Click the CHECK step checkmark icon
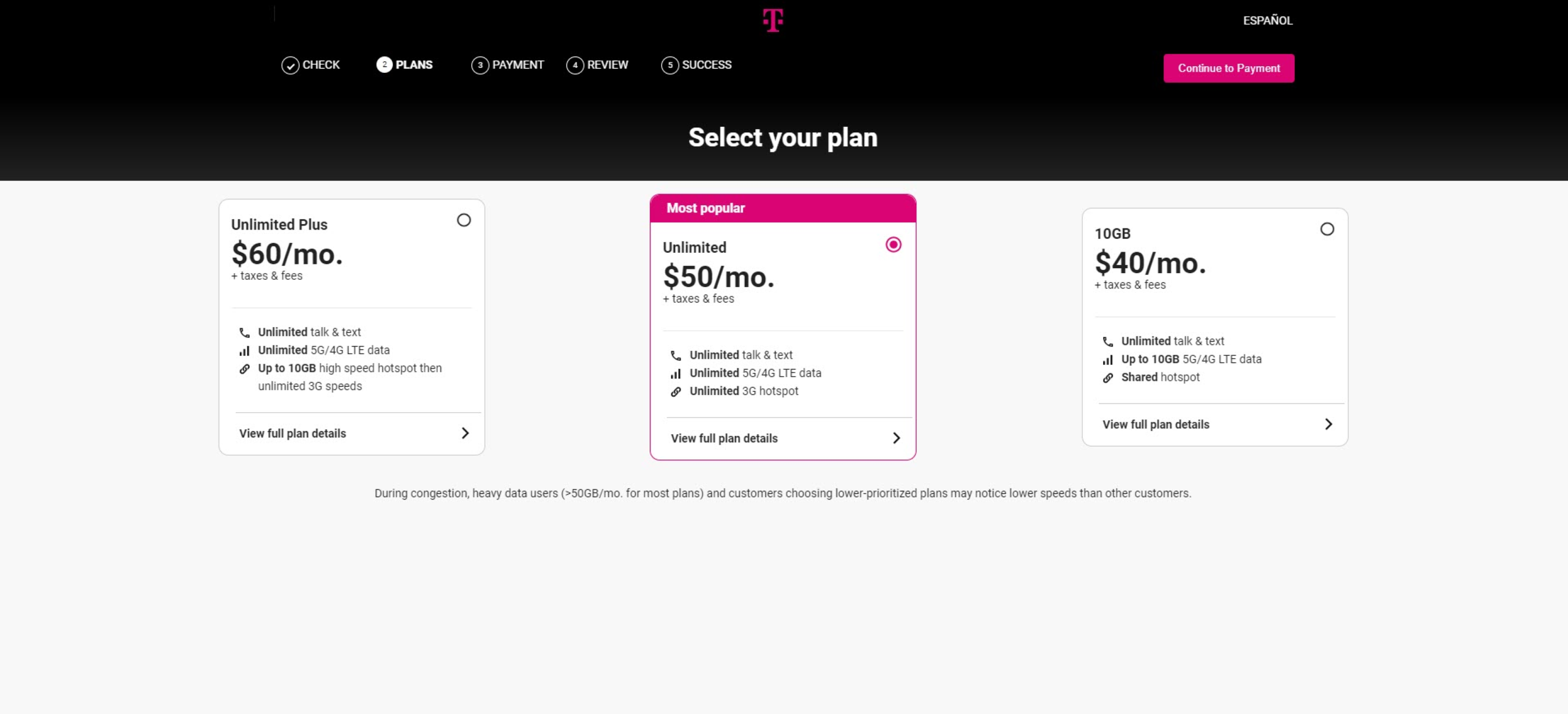The image size is (1568, 714). pyautogui.click(x=290, y=66)
